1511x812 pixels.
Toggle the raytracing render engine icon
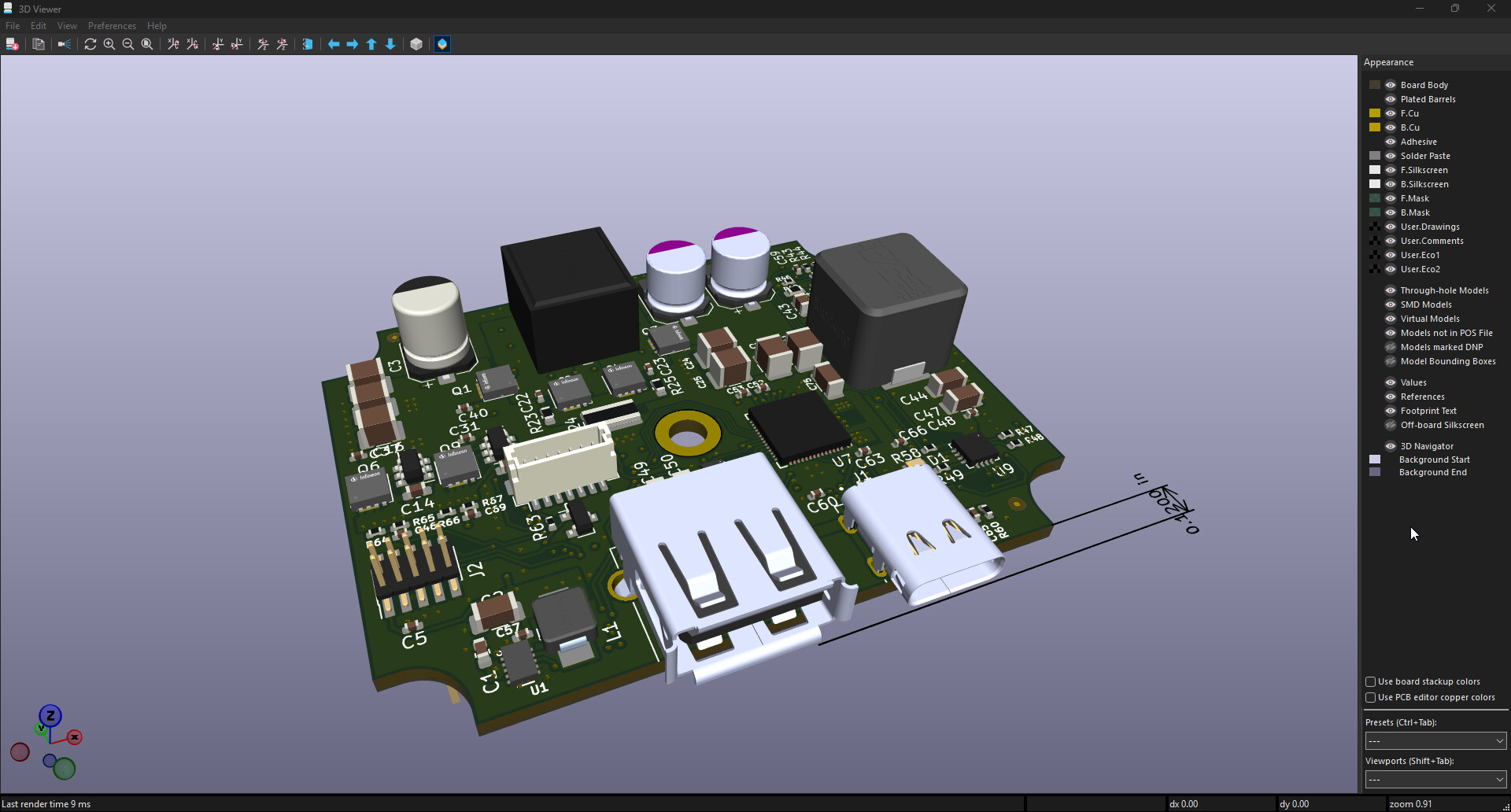point(65,44)
